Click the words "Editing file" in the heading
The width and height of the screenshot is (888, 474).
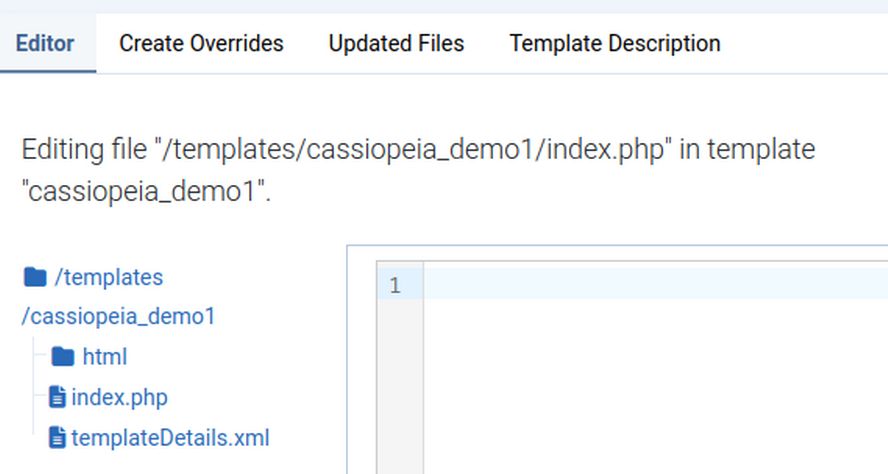point(84,150)
